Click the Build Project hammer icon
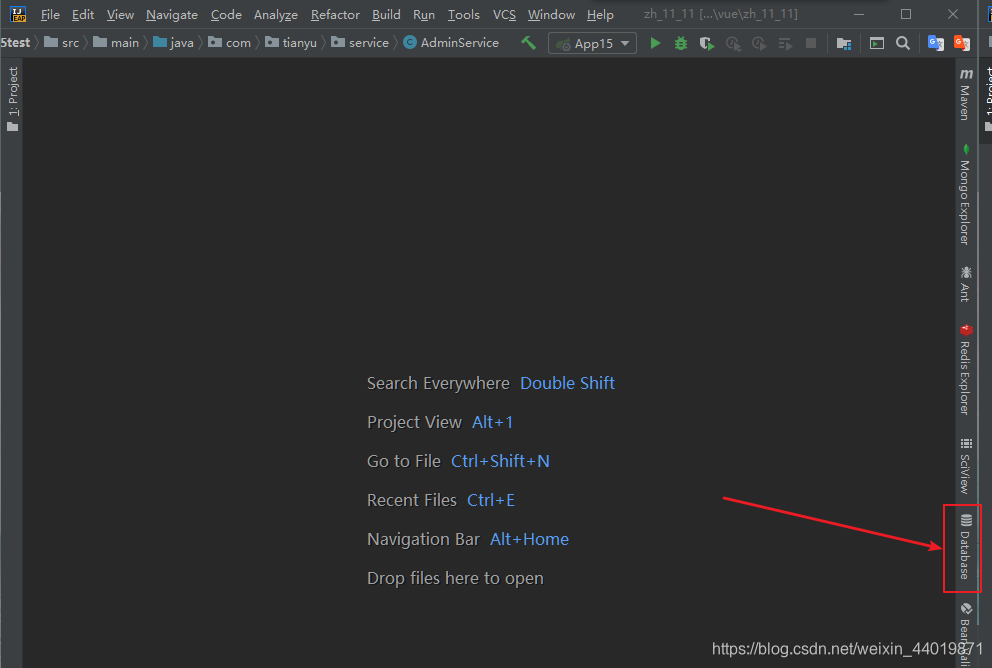Screen dimensions: 992x668 [528, 43]
